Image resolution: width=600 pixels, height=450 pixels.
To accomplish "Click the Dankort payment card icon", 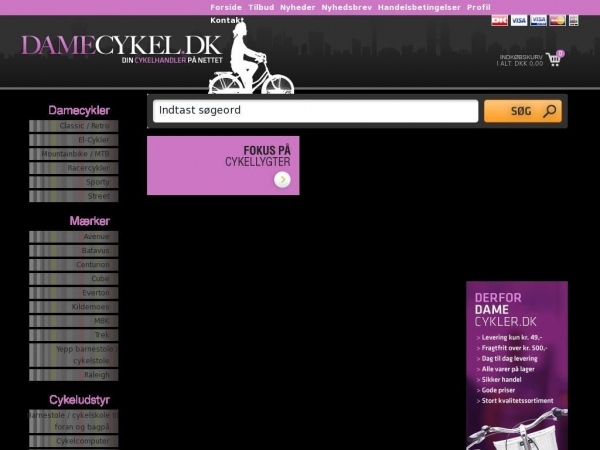I will click(x=499, y=20).
